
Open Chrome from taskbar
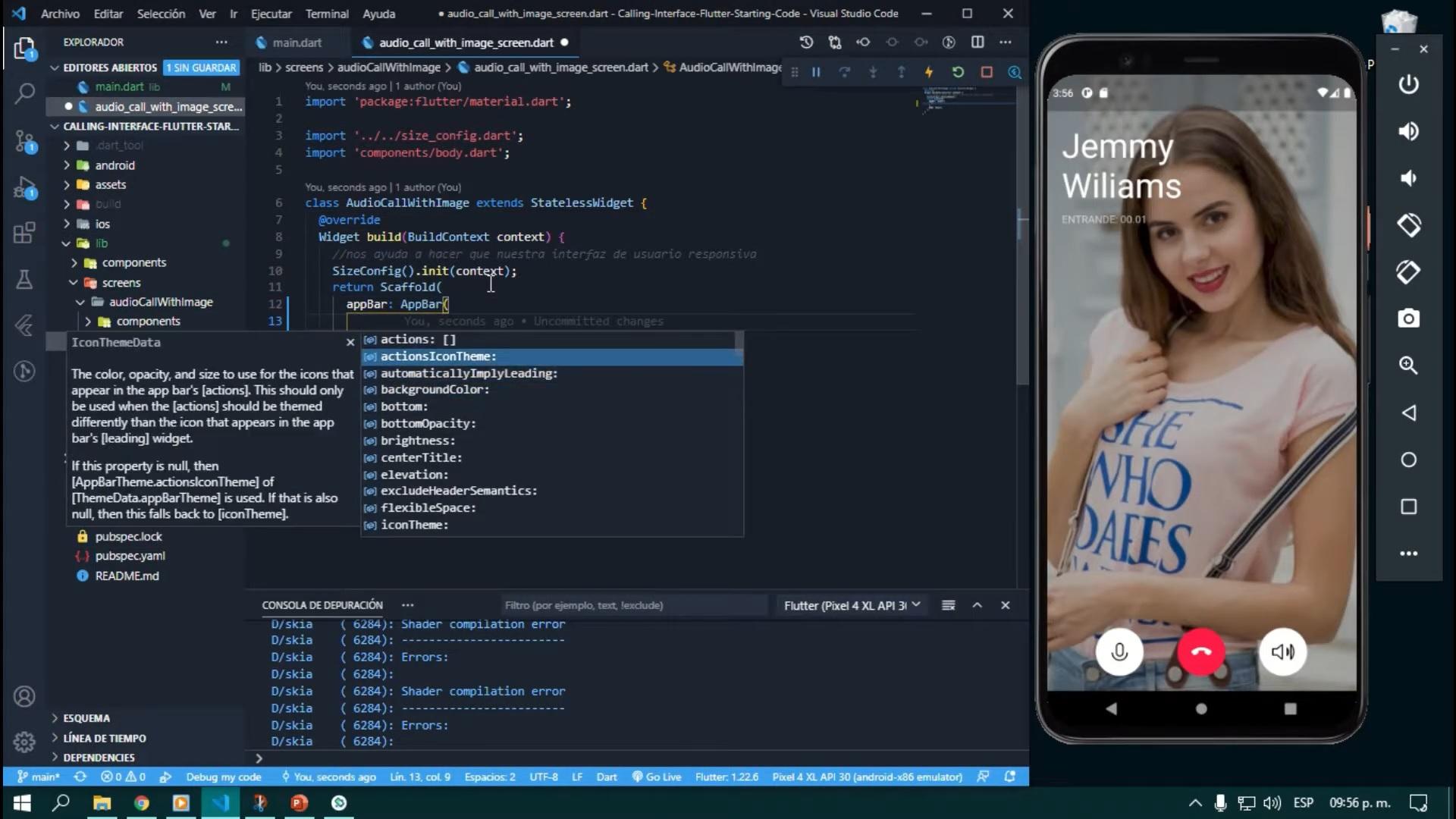tap(142, 802)
